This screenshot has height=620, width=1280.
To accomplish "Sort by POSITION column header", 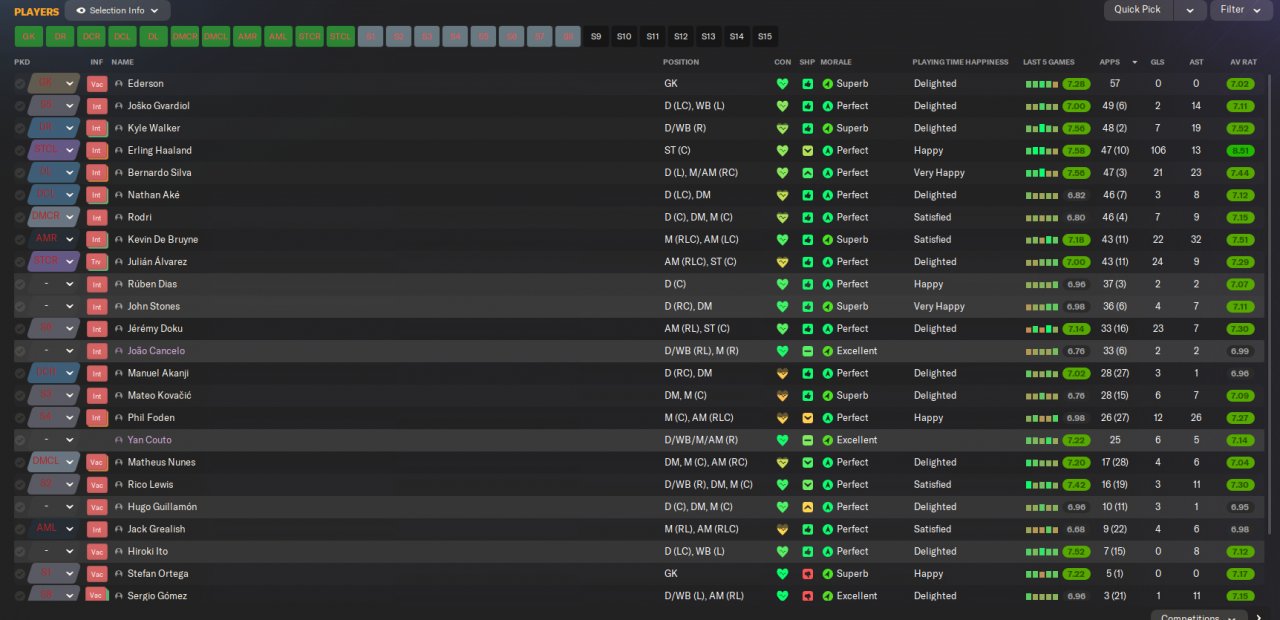I will click(681, 62).
